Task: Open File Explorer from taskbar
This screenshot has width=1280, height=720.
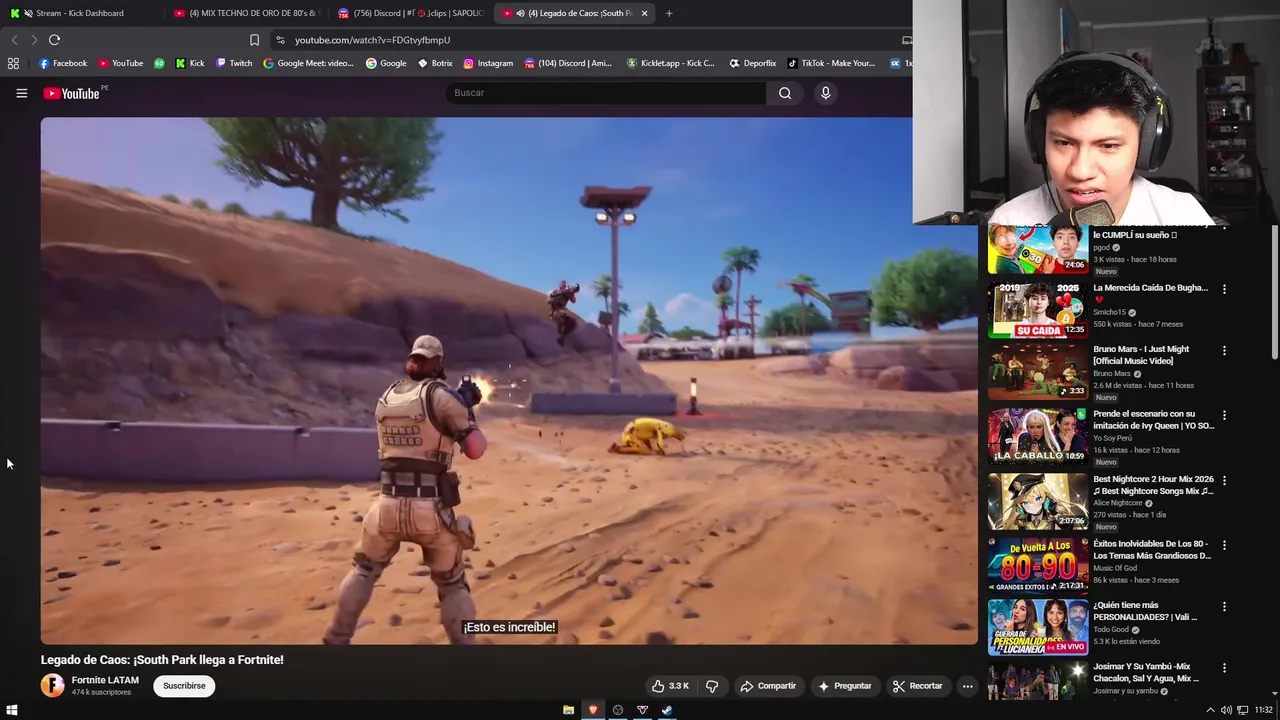Action: coord(568,710)
